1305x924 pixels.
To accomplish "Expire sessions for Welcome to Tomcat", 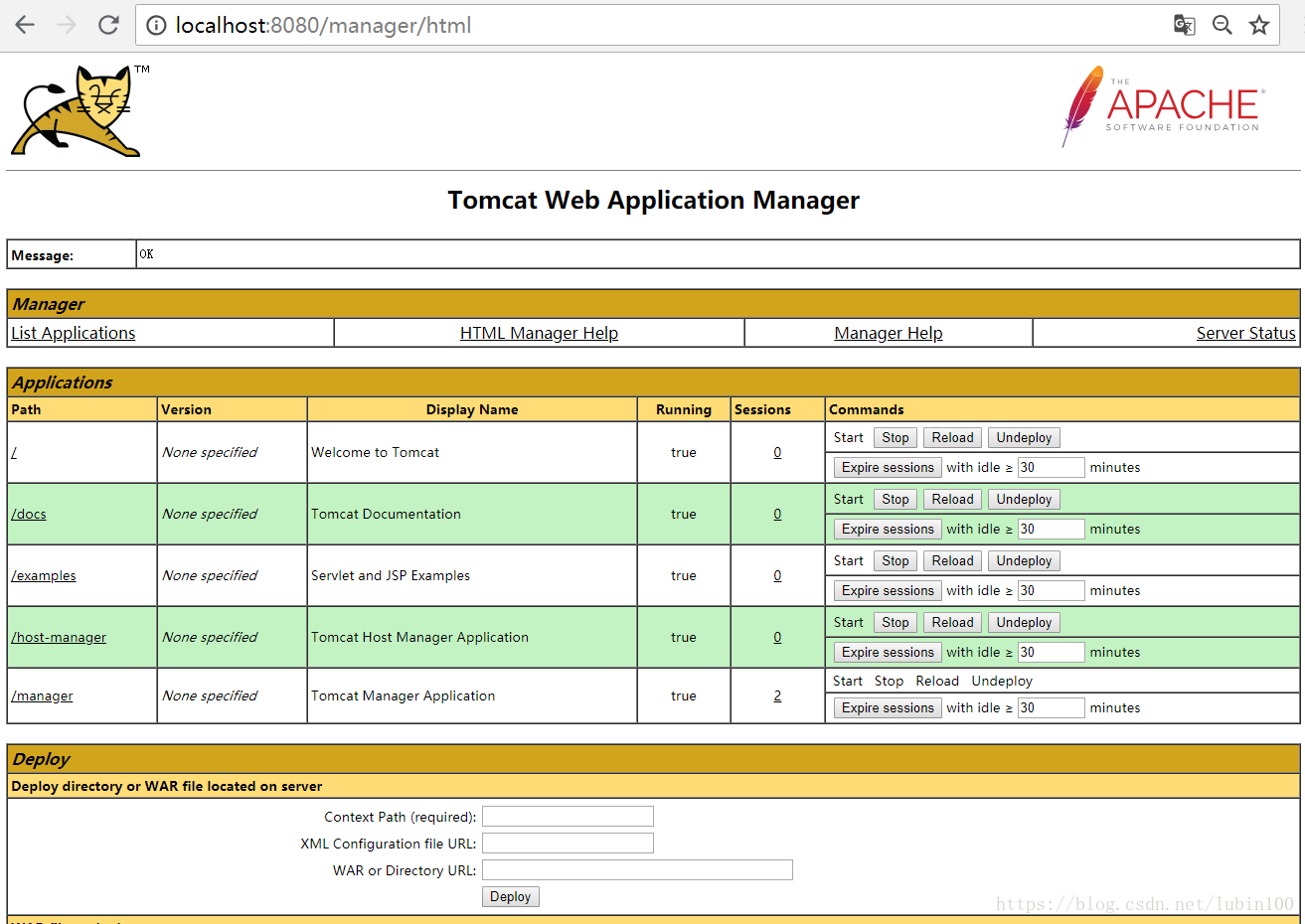I will pyautogui.click(x=888, y=467).
